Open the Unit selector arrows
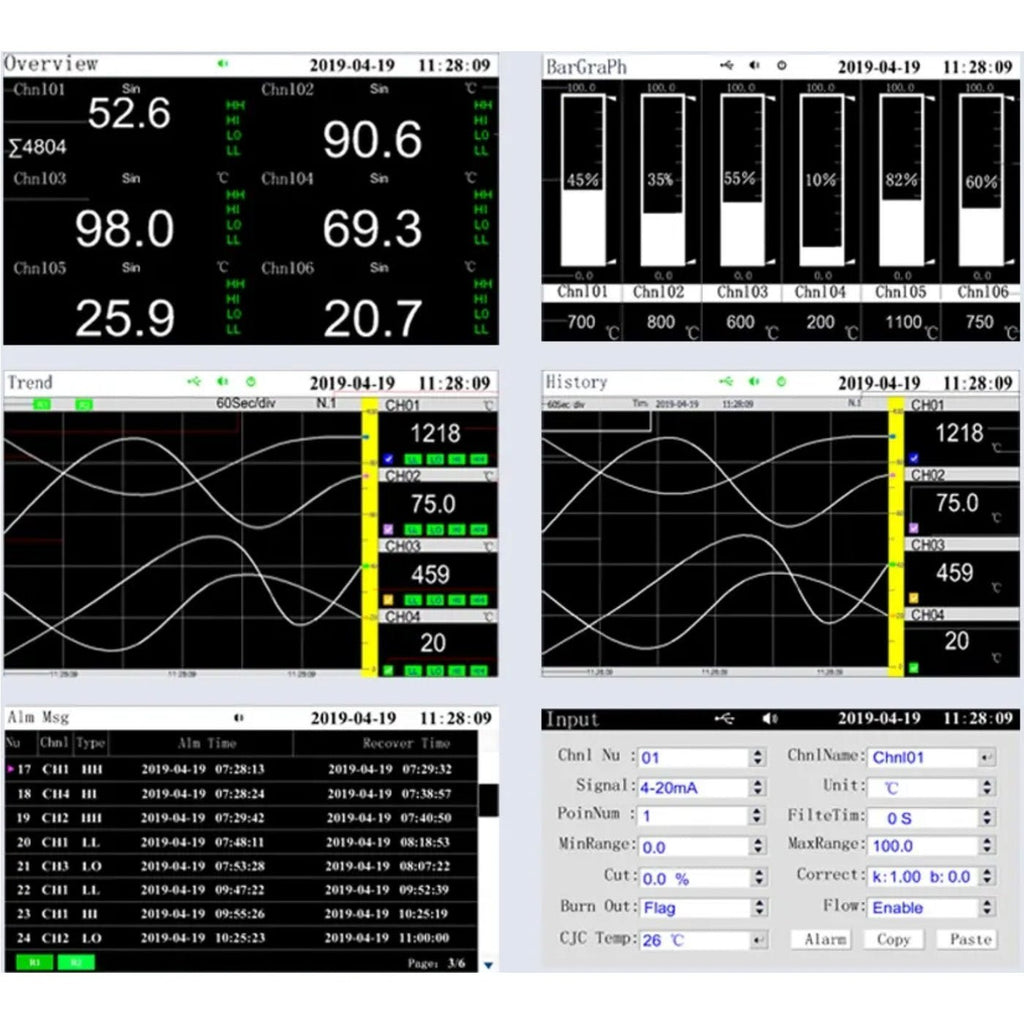This screenshot has width=1024, height=1024. click(x=987, y=788)
